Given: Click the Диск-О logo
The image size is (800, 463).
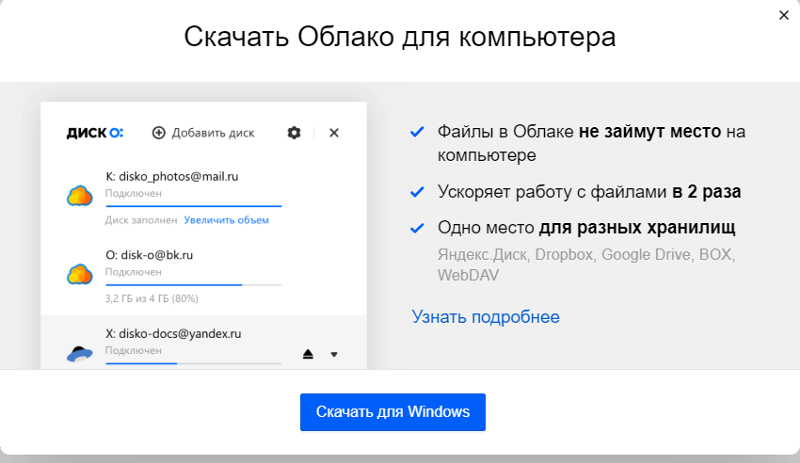Looking at the screenshot, I should [x=95, y=133].
